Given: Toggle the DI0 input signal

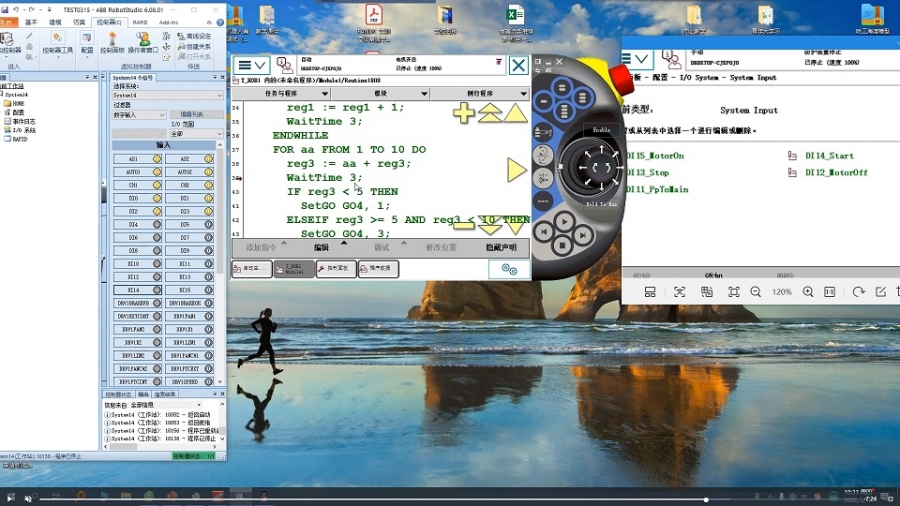Looking at the screenshot, I should 132,199.
